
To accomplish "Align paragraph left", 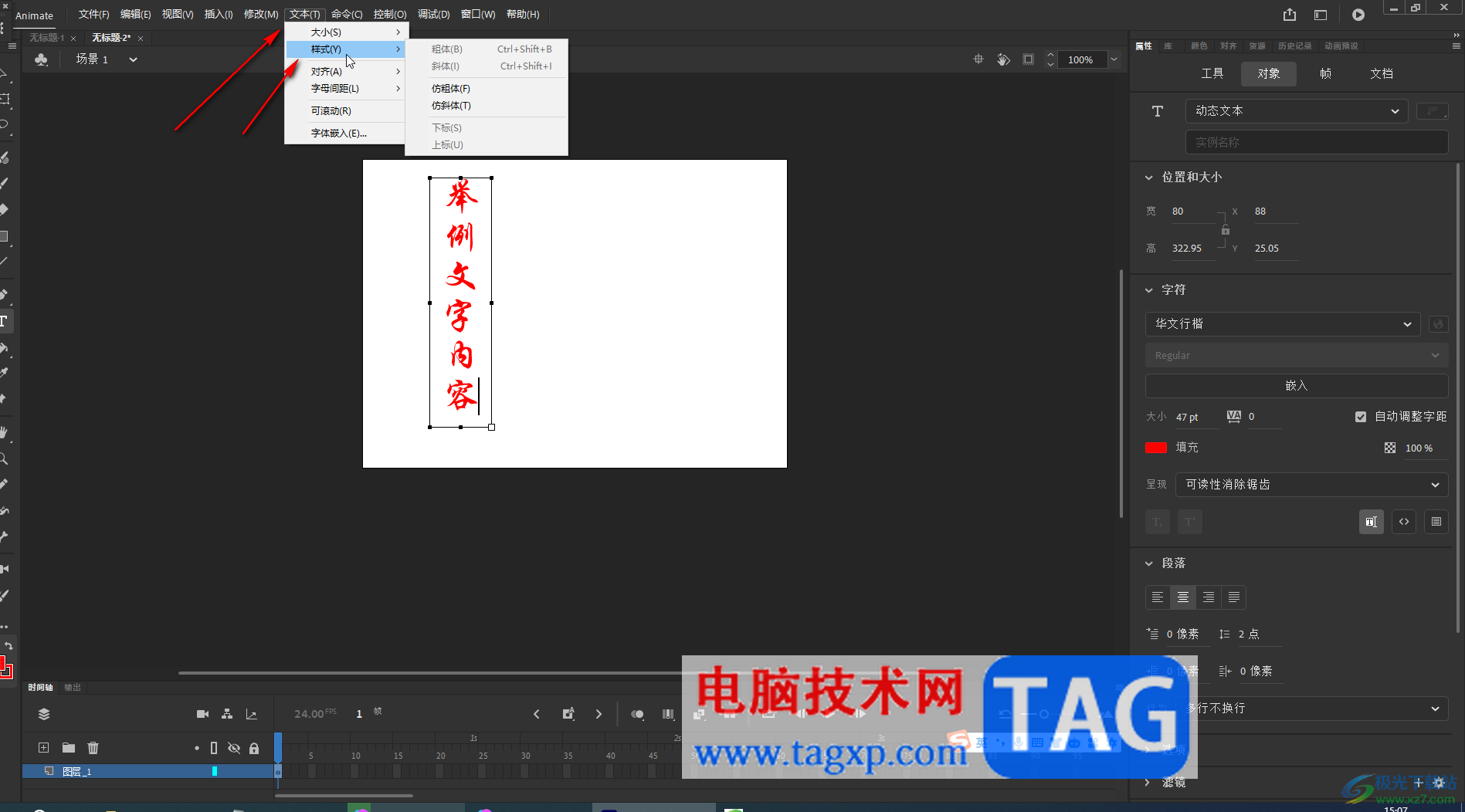I will click(x=1158, y=597).
